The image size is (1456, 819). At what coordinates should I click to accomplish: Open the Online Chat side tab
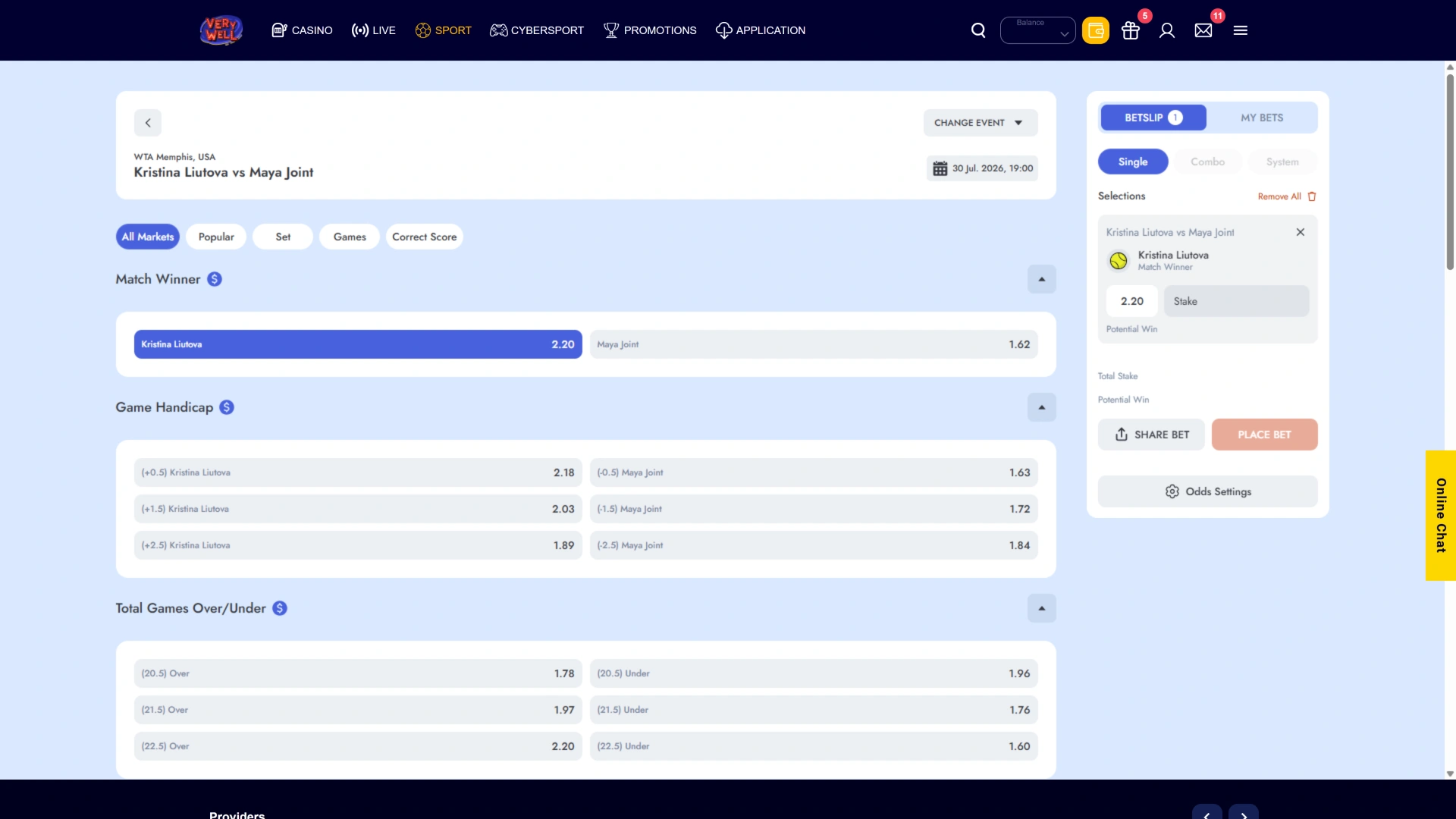pos(1441,516)
